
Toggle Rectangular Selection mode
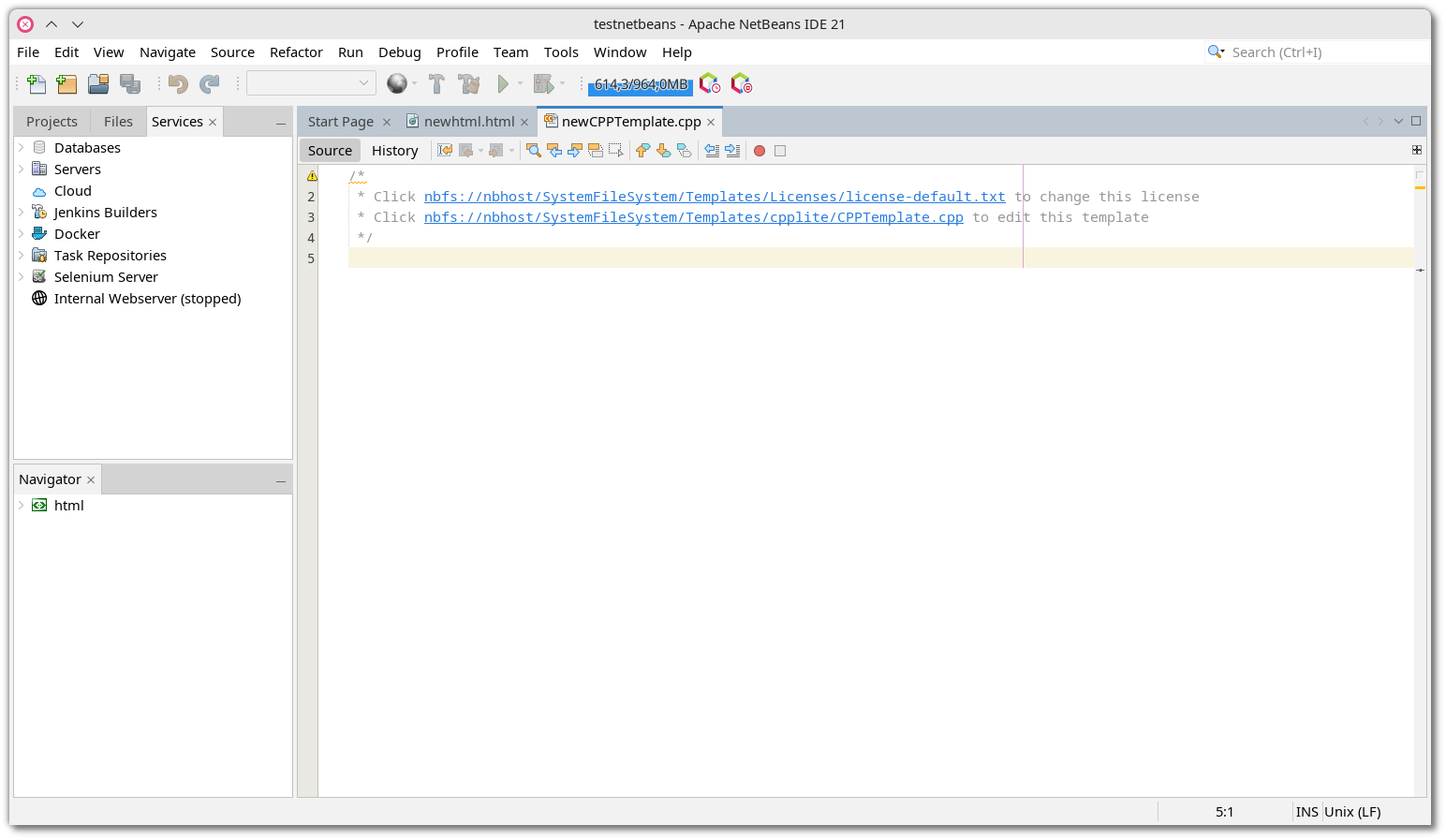616,151
